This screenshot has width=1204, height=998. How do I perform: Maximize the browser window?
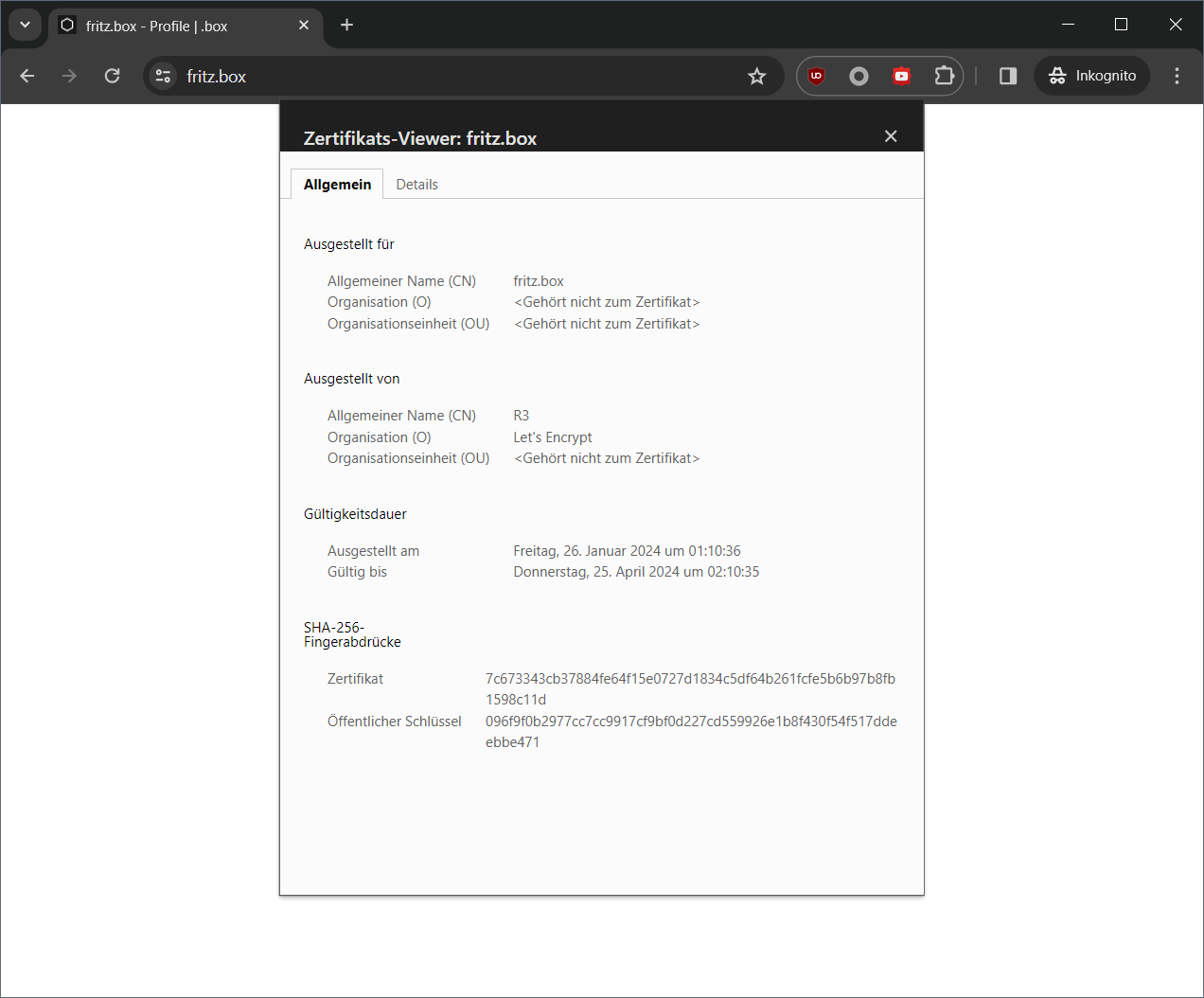1121,25
